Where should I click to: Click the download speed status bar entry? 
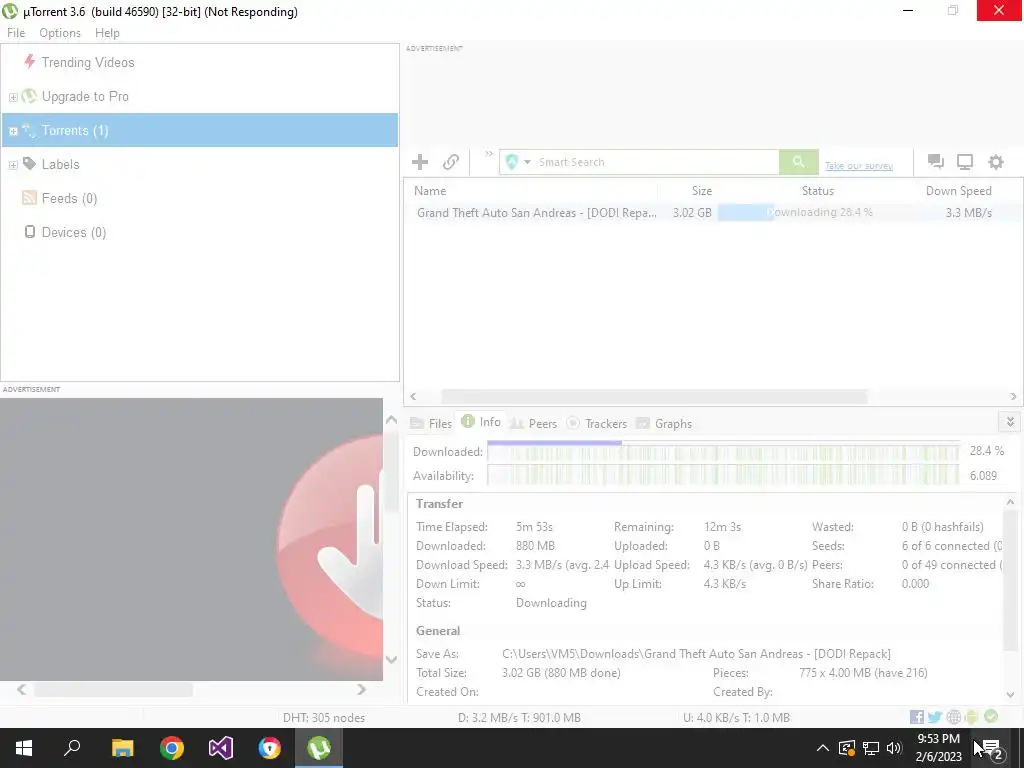point(519,718)
